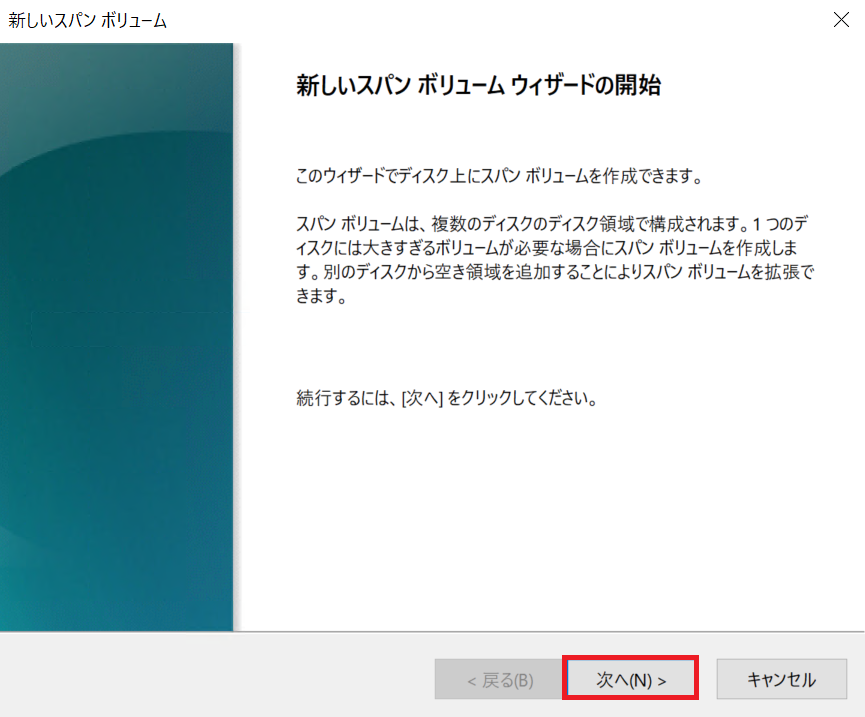Select the disabled 戻る(B) button
This screenshot has width=865, height=717.
(497, 677)
